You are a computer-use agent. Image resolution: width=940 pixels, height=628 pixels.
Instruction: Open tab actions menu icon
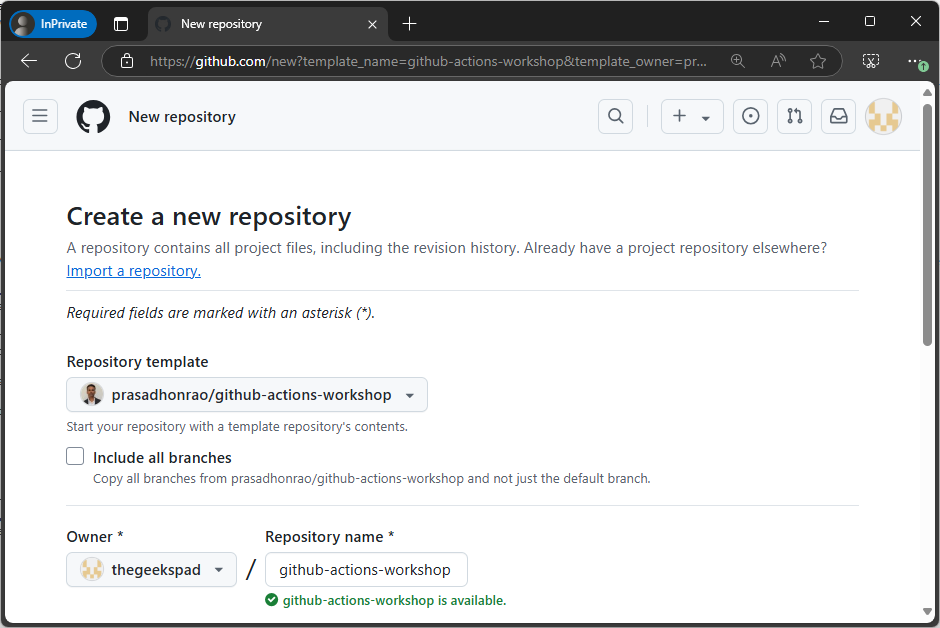tap(121, 24)
